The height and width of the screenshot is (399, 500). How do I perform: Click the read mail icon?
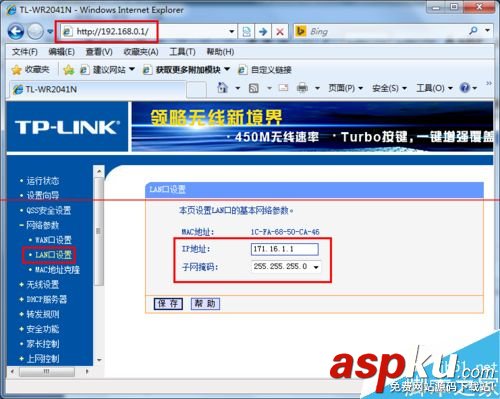coord(283,88)
